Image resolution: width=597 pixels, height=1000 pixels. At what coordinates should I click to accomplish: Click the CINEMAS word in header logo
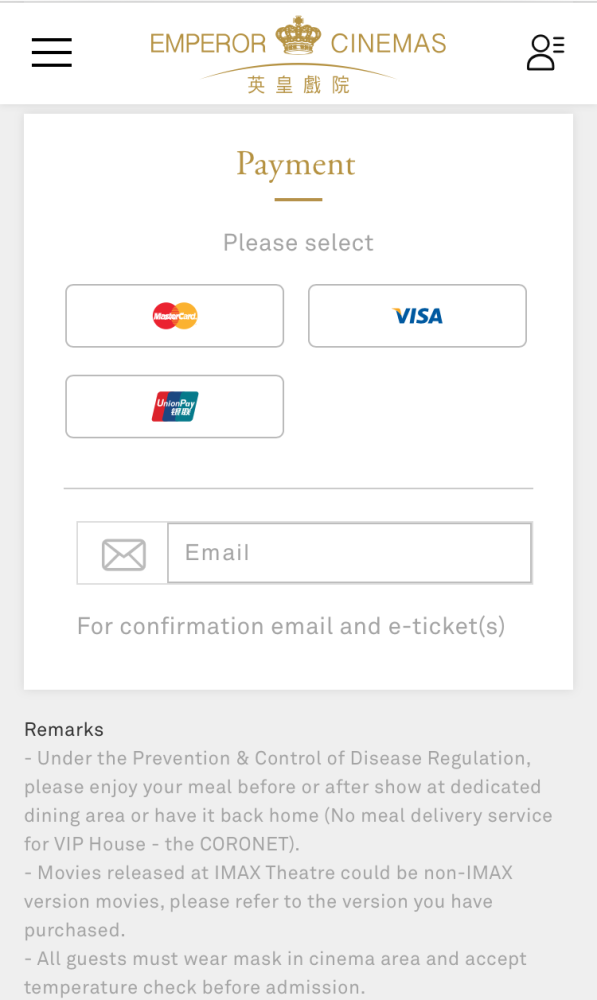pos(388,43)
